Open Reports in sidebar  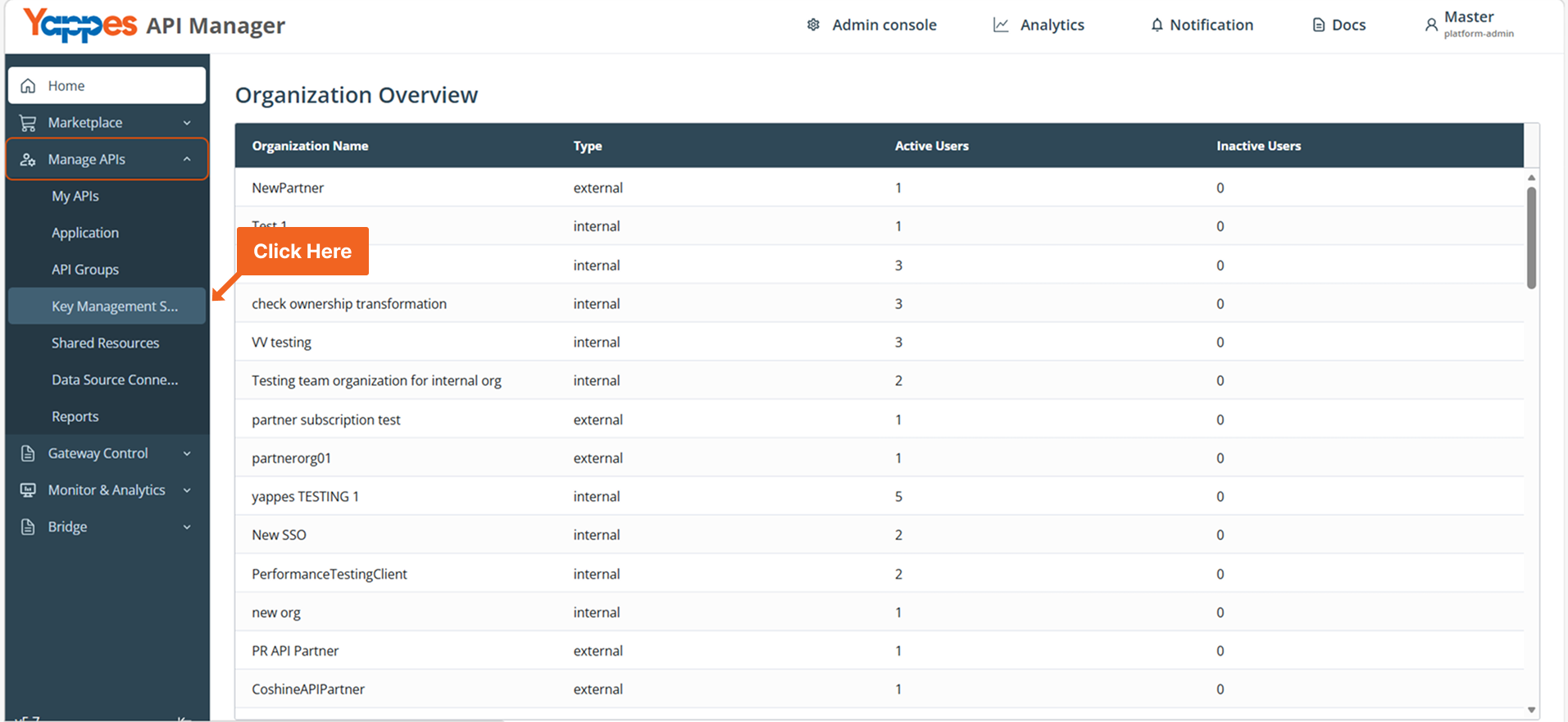[x=107, y=416]
